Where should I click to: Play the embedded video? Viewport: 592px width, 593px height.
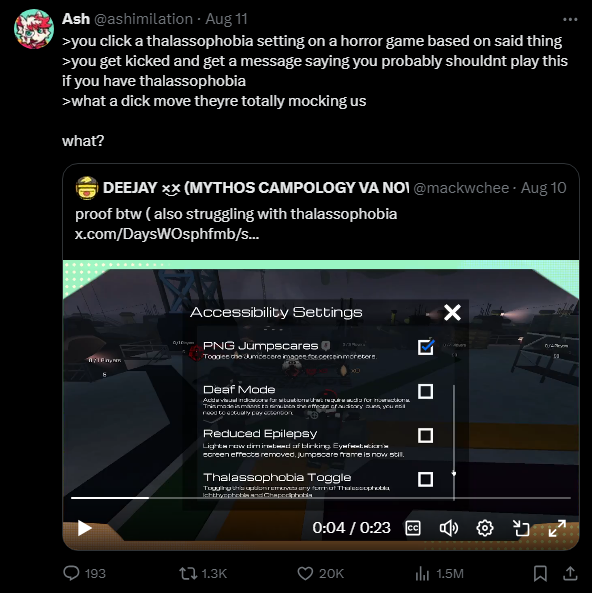pos(84,528)
